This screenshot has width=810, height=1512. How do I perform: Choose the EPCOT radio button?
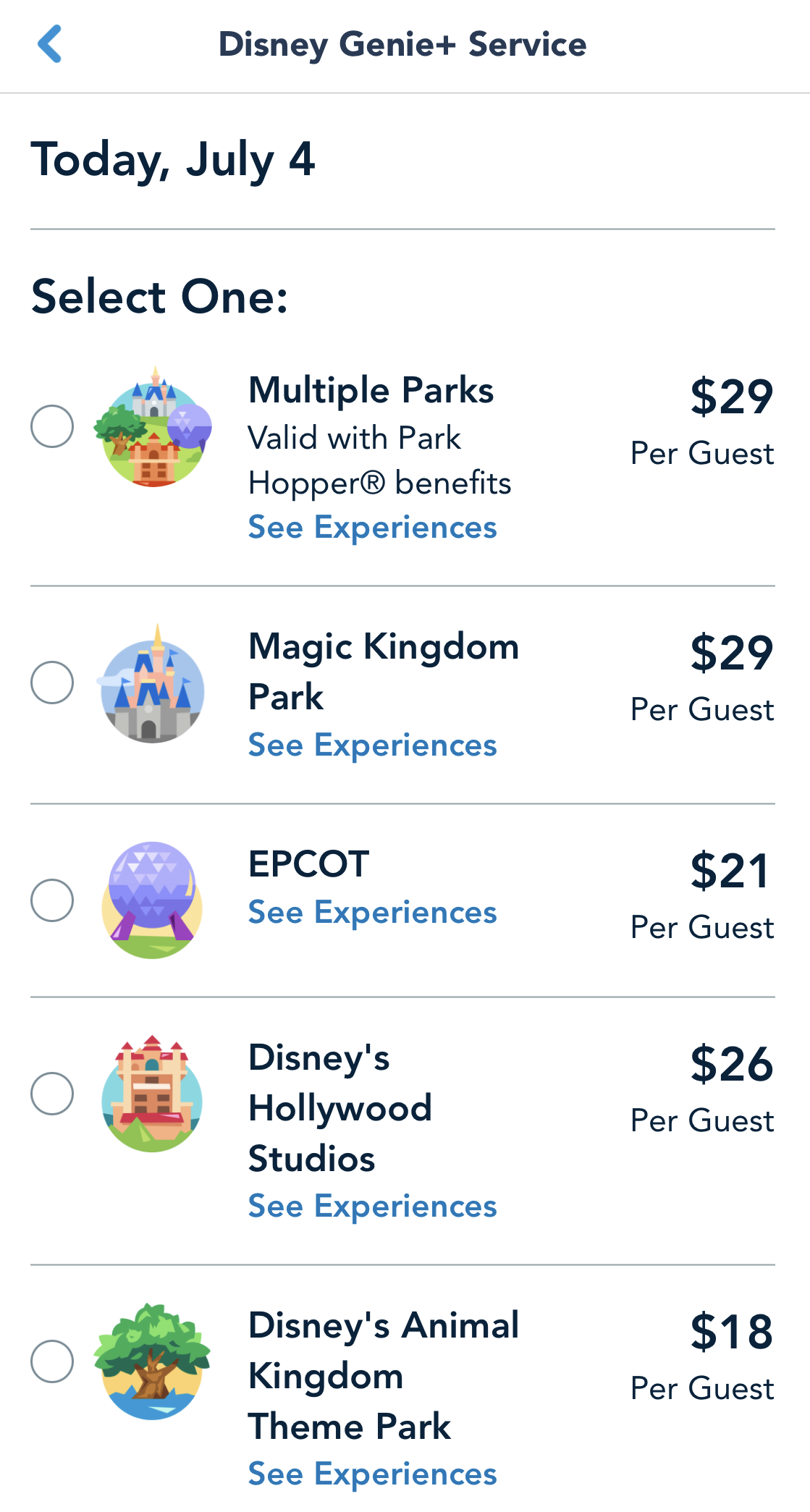pyautogui.click(x=52, y=900)
